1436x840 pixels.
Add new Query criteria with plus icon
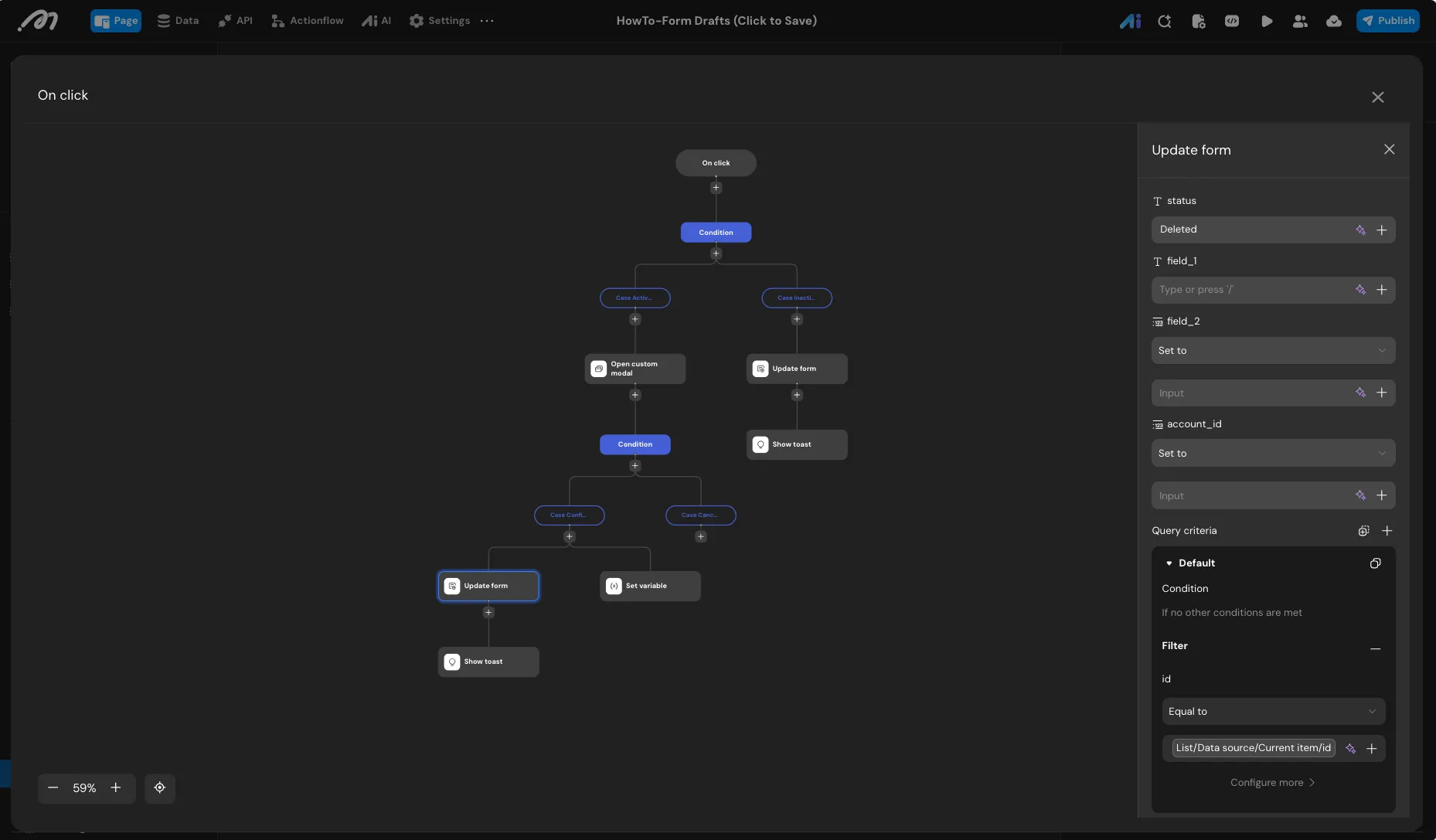(1387, 531)
